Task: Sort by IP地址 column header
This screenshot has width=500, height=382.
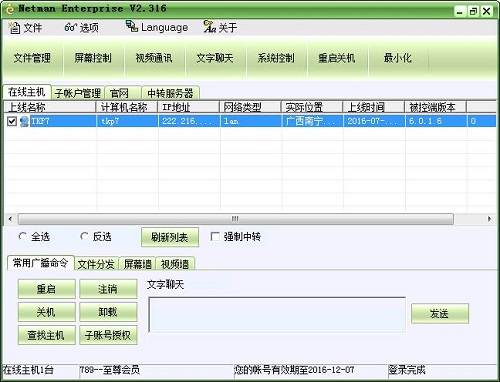Action: (189, 107)
